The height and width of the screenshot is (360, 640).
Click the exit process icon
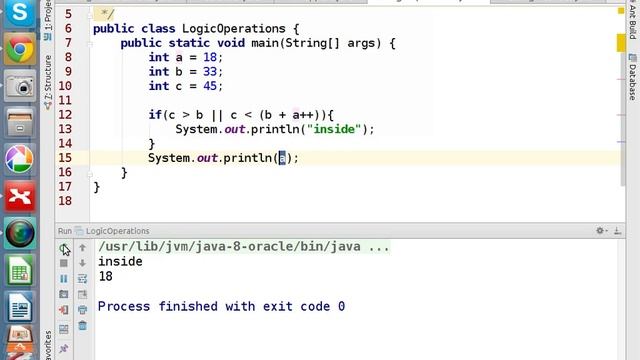pyautogui.click(x=64, y=310)
